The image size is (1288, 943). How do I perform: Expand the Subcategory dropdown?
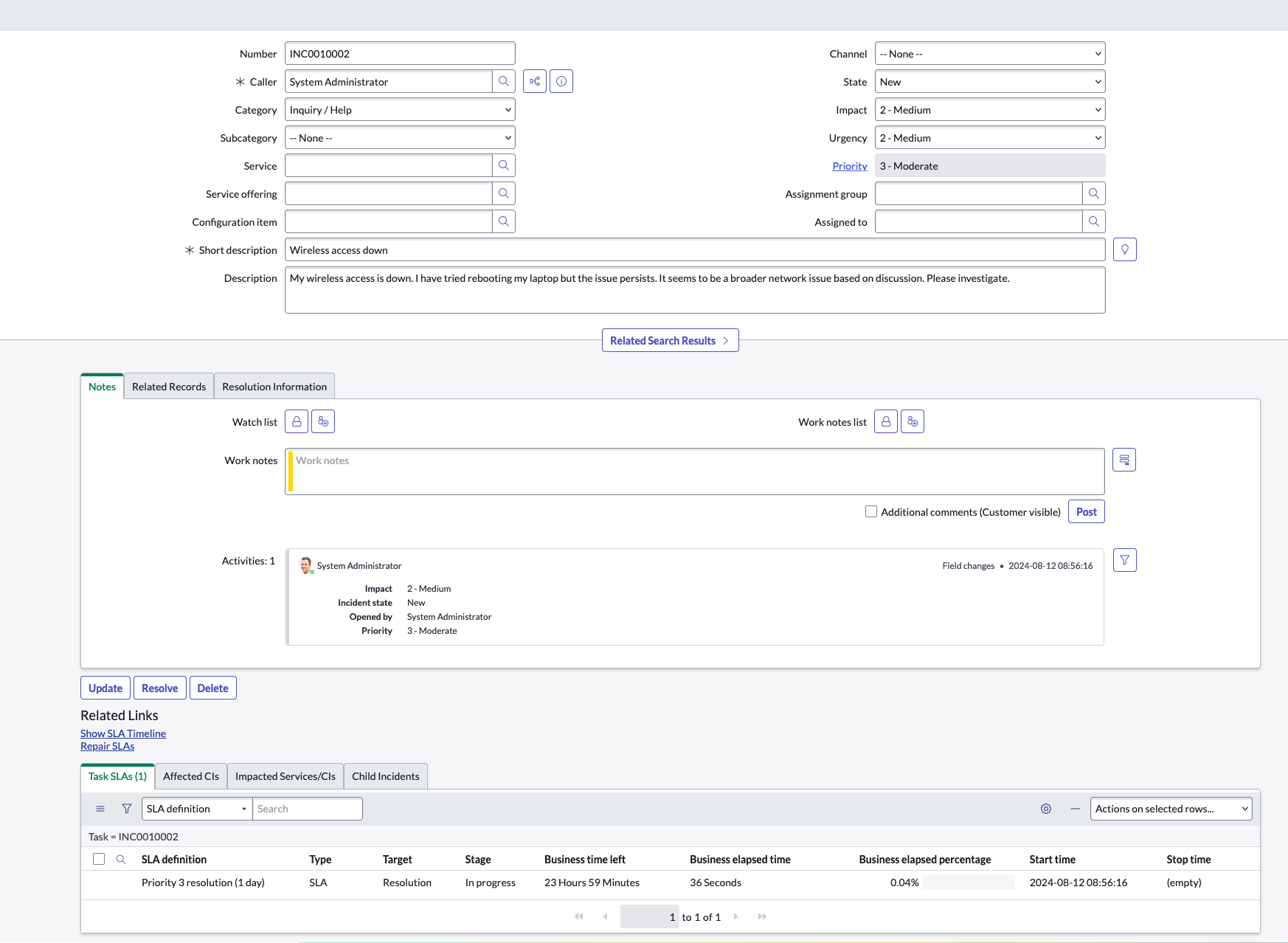pos(399,137)
